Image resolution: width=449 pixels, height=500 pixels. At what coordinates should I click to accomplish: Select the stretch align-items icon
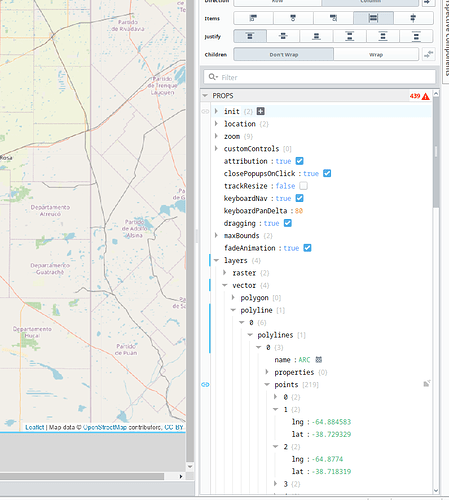click(373, 18)
